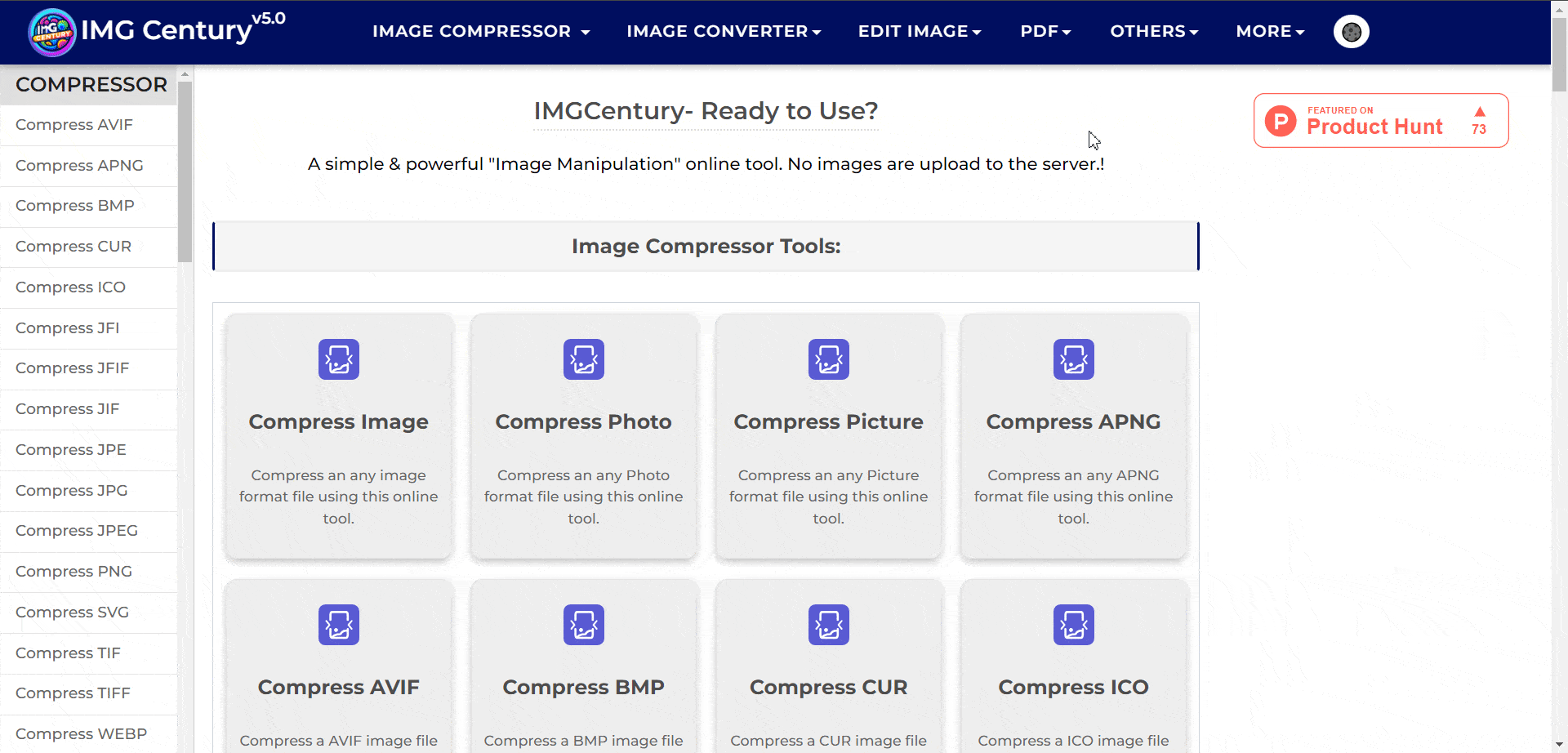Click the sidebar scrollbar up arrow
Viewport: 1568px width, 753px height.
point(185,74)
